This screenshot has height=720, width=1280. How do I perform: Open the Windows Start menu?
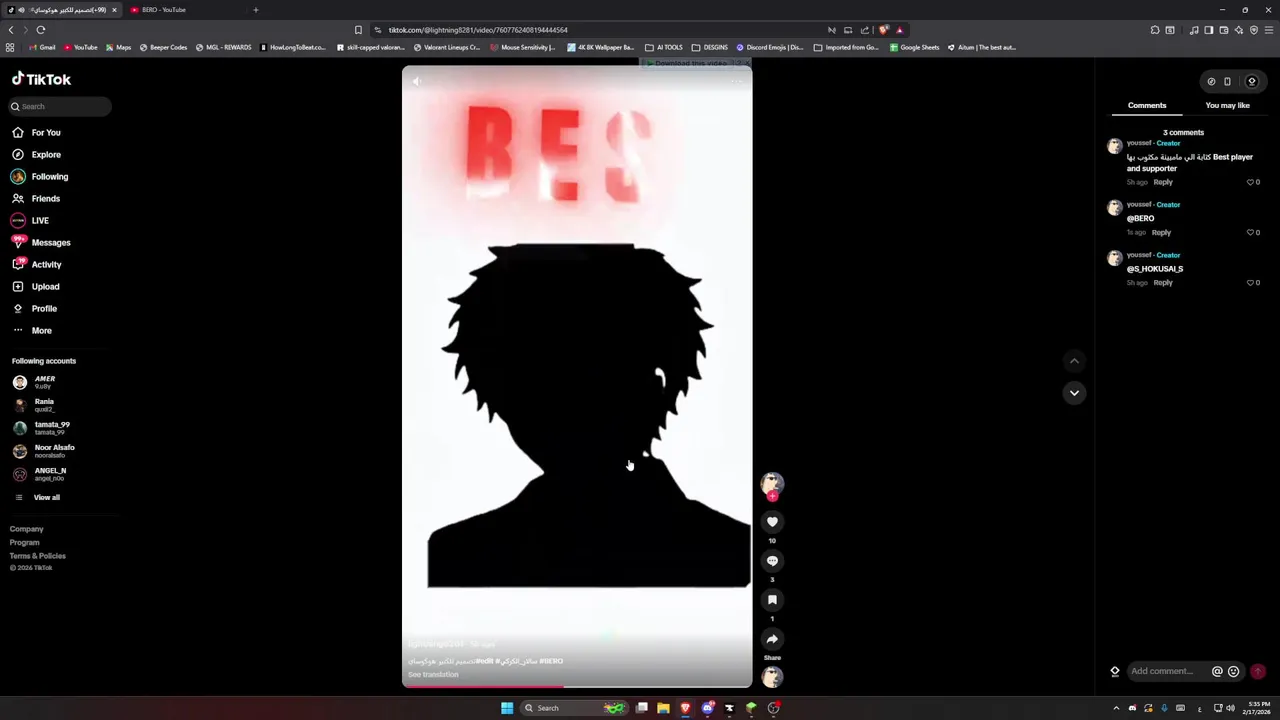pos(507,708)
